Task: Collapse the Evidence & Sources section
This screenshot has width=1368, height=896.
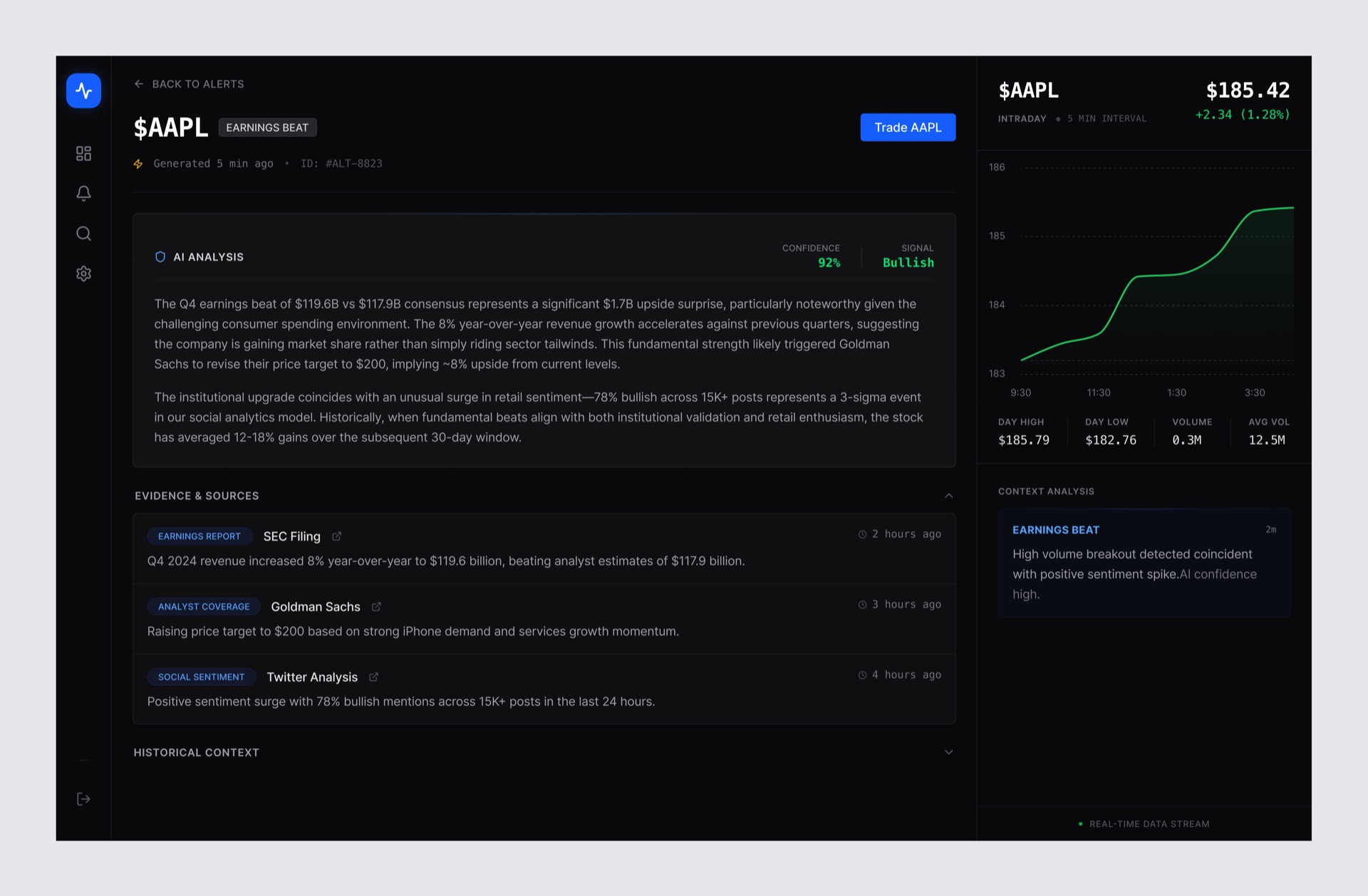Action: [x=948, y=495]
